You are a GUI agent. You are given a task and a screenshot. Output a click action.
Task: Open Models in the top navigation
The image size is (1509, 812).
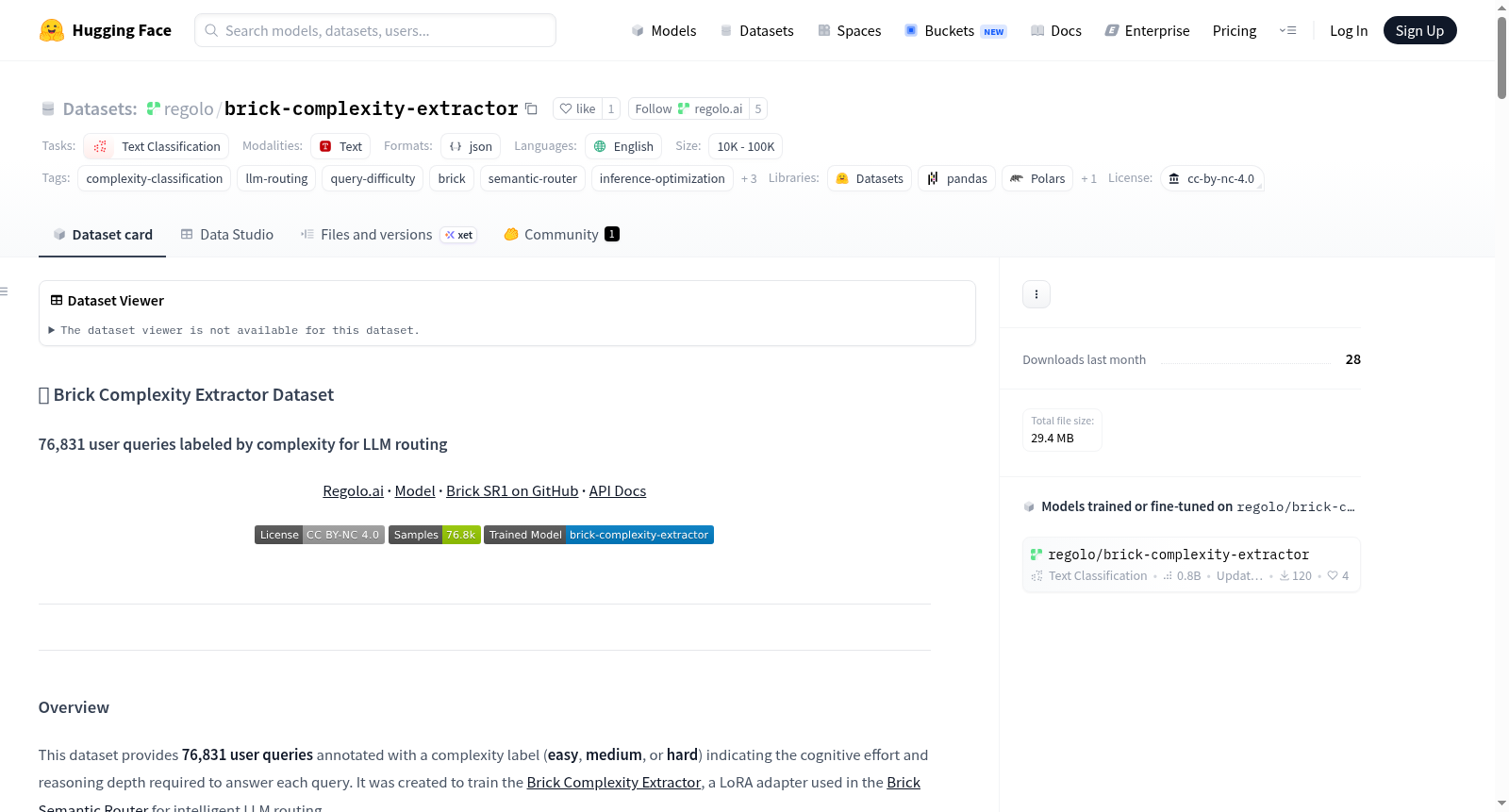pyautogui.click(x=663, y=30)
